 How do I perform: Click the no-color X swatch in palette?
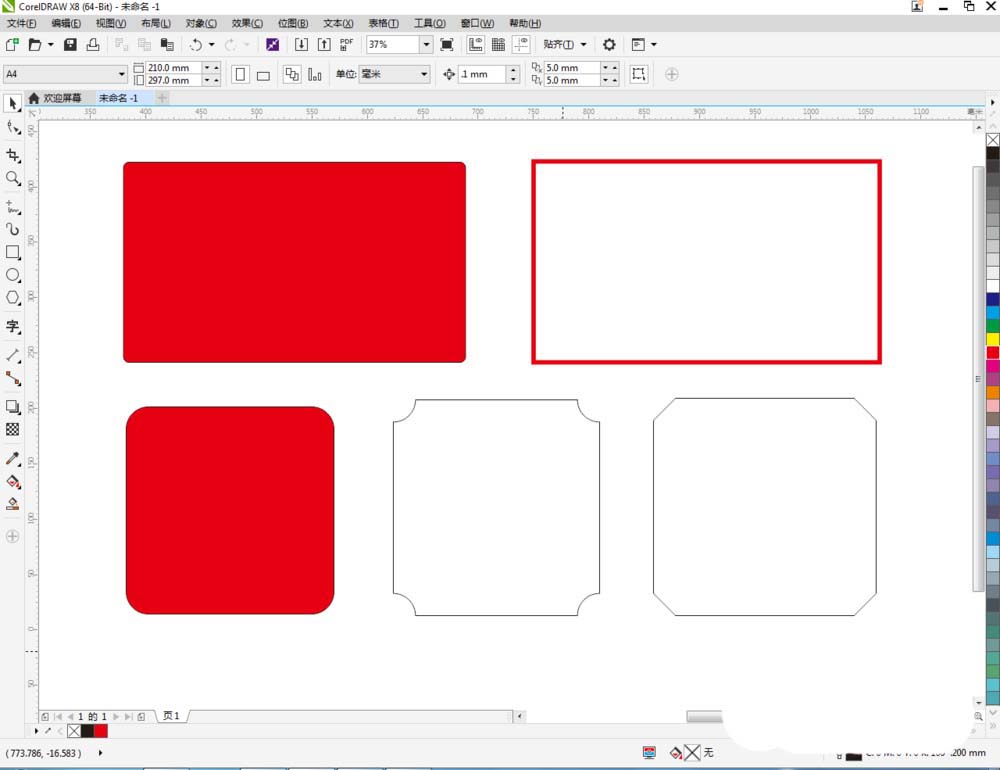pos(993,140)
